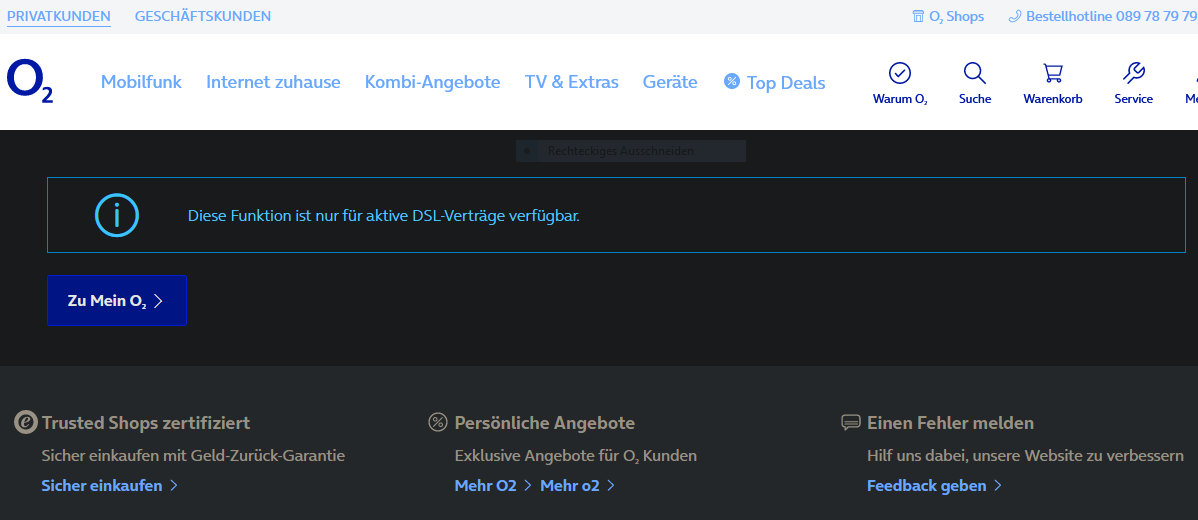Click the chevron after Mehr O2
This screenshot has height=520, width=1198.
[x=528, y=486]
